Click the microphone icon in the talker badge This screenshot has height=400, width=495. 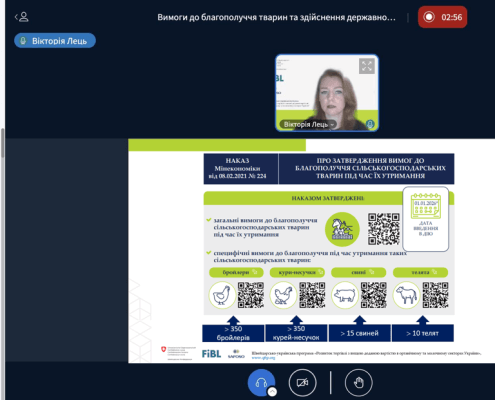point(23,41)
